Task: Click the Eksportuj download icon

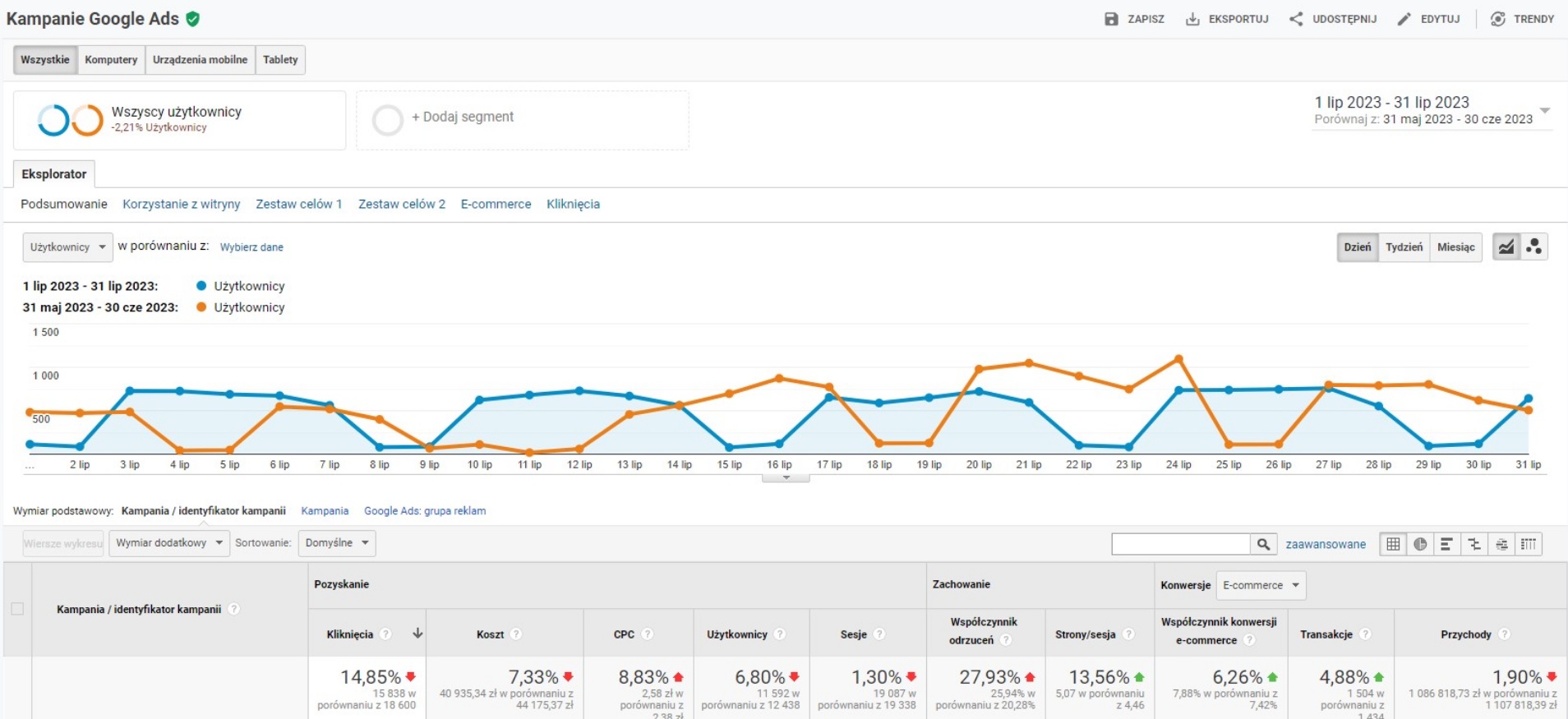Action: [1192, 19]
